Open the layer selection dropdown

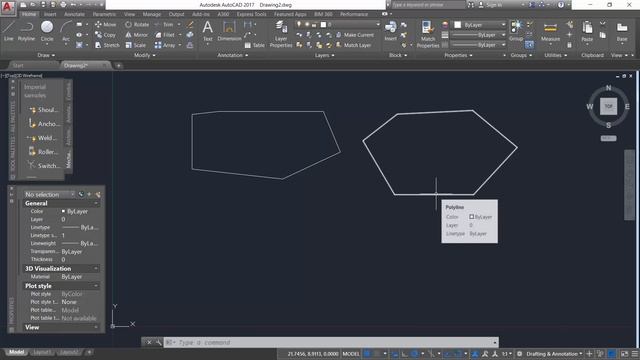click(x=338, y=24)
